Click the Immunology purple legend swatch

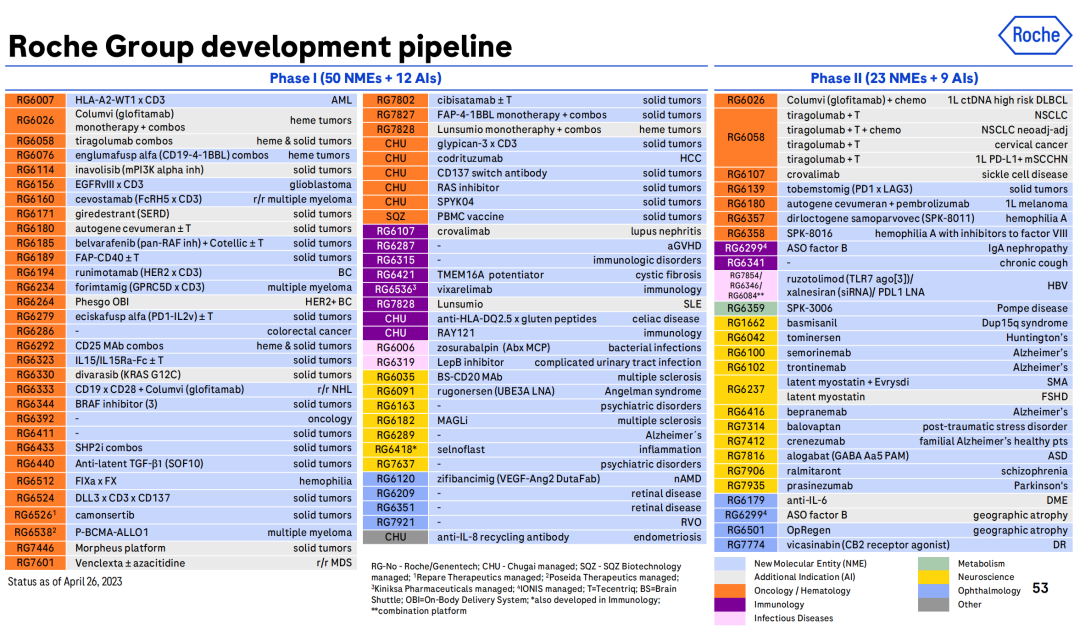pos(731,604)
